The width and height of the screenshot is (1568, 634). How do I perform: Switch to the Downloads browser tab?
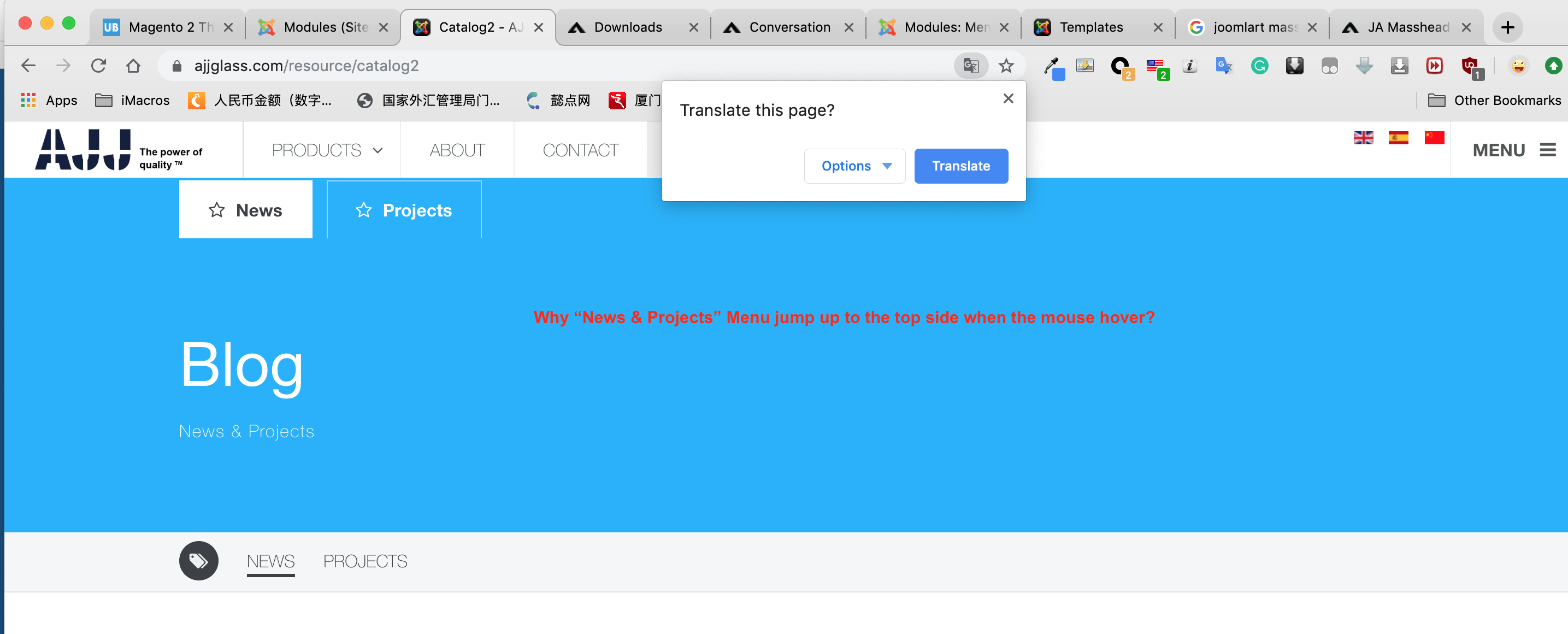point(628,27)
